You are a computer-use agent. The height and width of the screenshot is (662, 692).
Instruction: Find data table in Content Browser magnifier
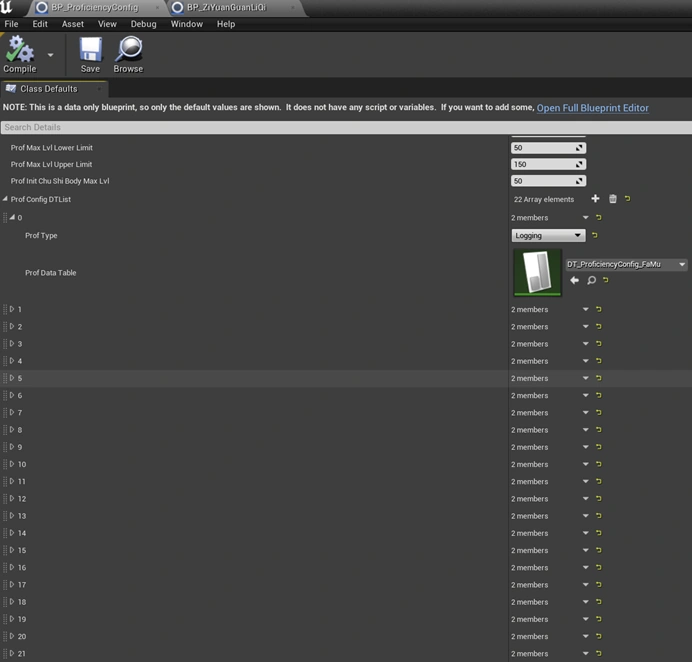[591, 280]
